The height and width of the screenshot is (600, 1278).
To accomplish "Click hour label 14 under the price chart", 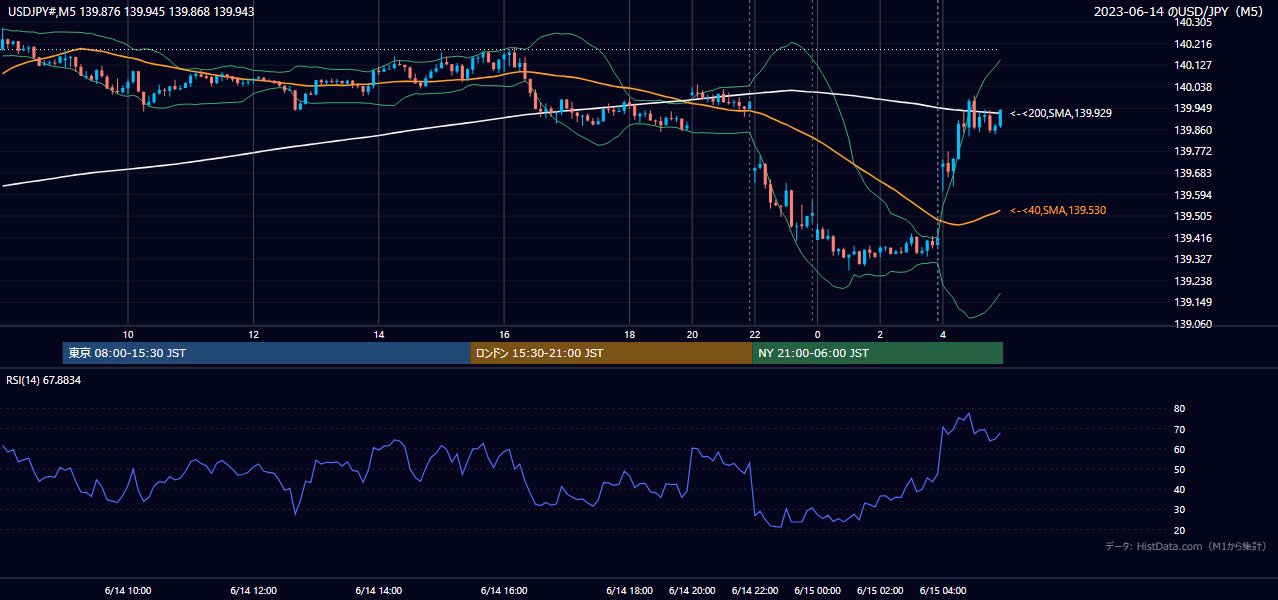I will tap(379, 334).
